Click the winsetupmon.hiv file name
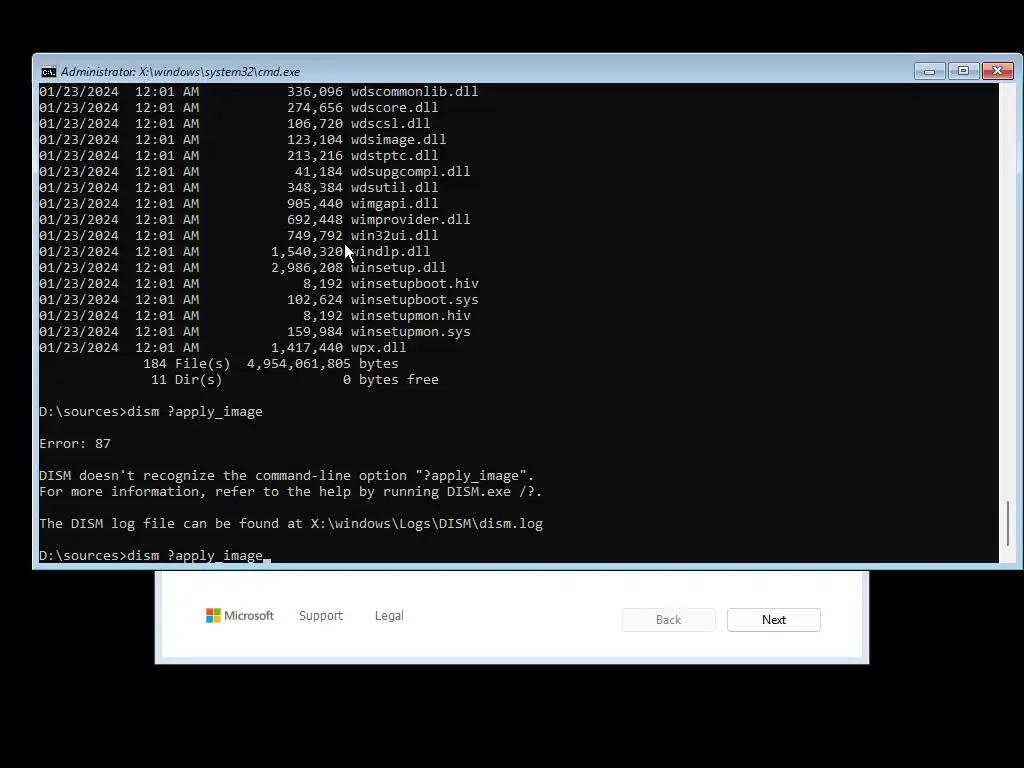 [x=410, y=315]
